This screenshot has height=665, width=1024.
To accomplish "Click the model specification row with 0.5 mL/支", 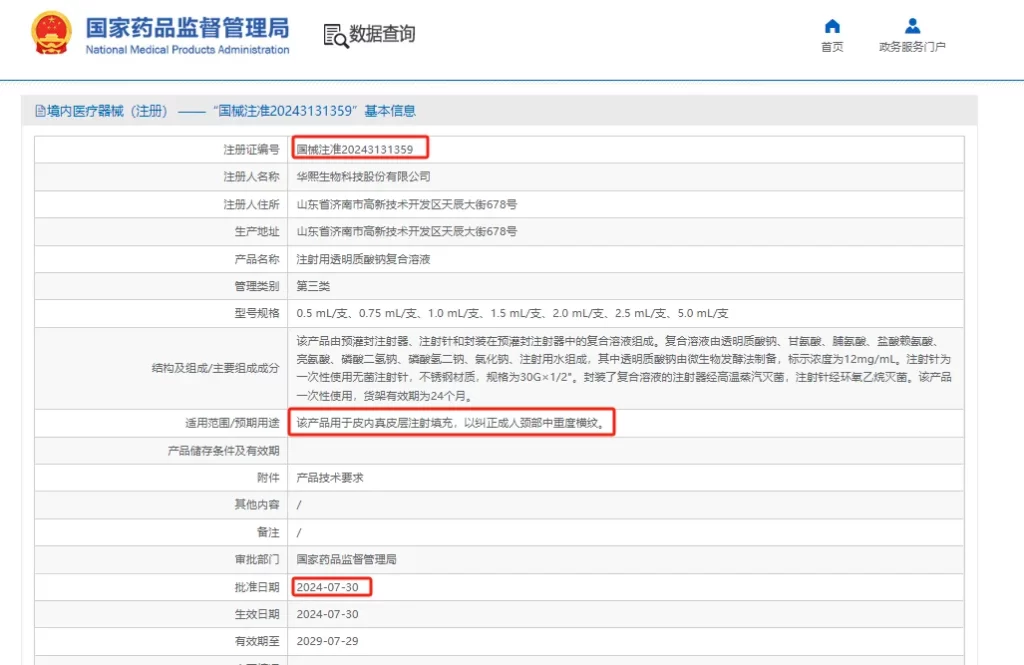I will point(512,313).
